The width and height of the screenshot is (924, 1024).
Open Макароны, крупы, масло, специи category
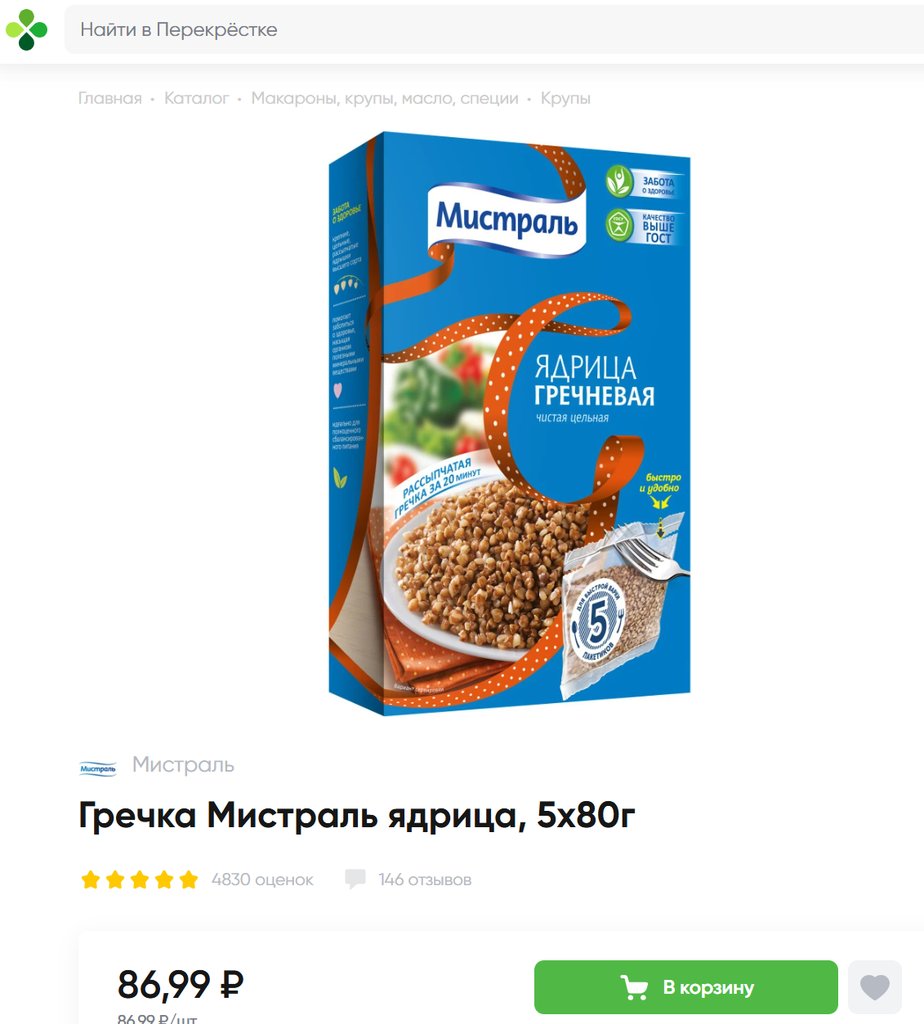pyautogui.click(x=385, y=98)
